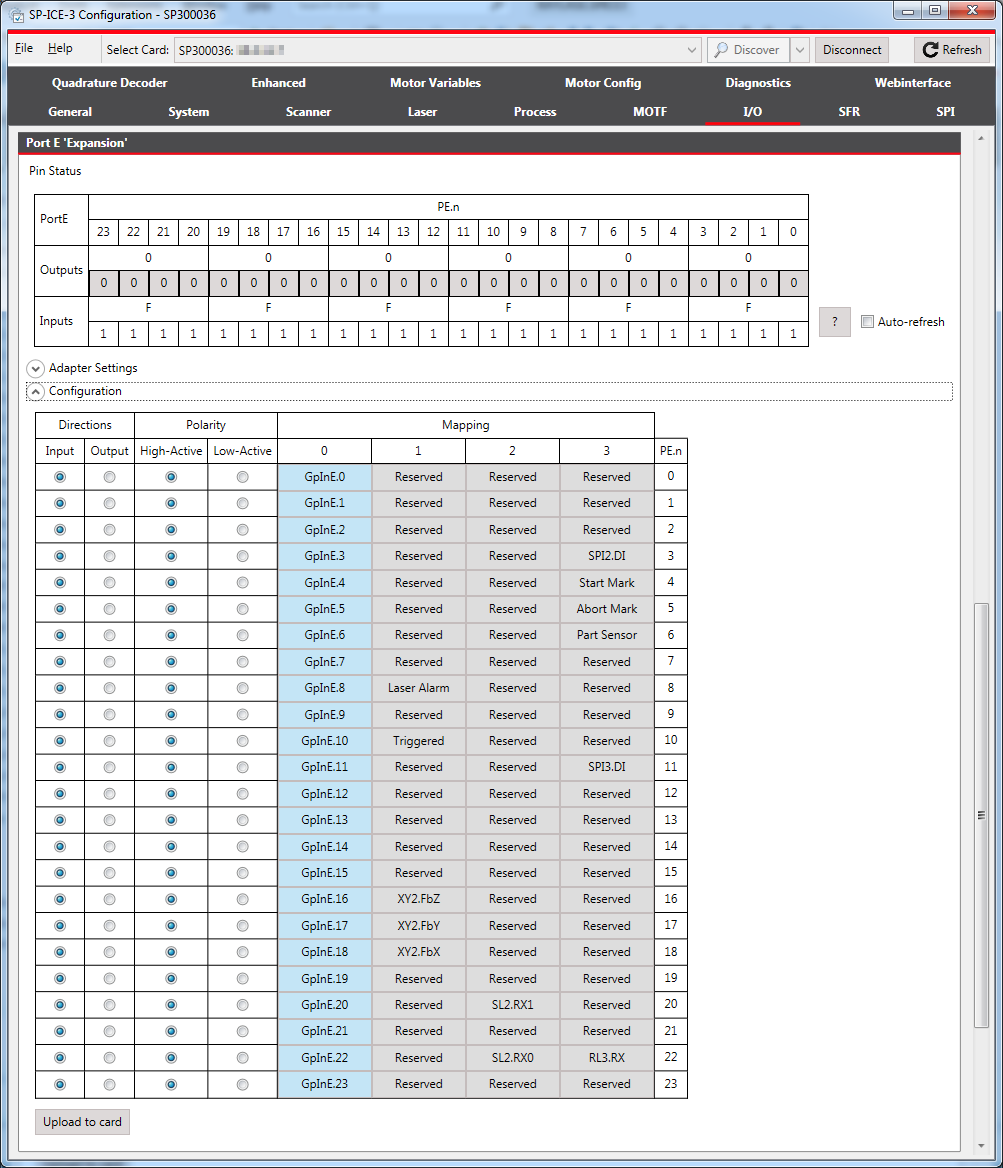The width and height of the screenshot is (1003, 1168).
Task: Select Input direction for PE.16
Action: pyautogui.click(x=60, y=899)
